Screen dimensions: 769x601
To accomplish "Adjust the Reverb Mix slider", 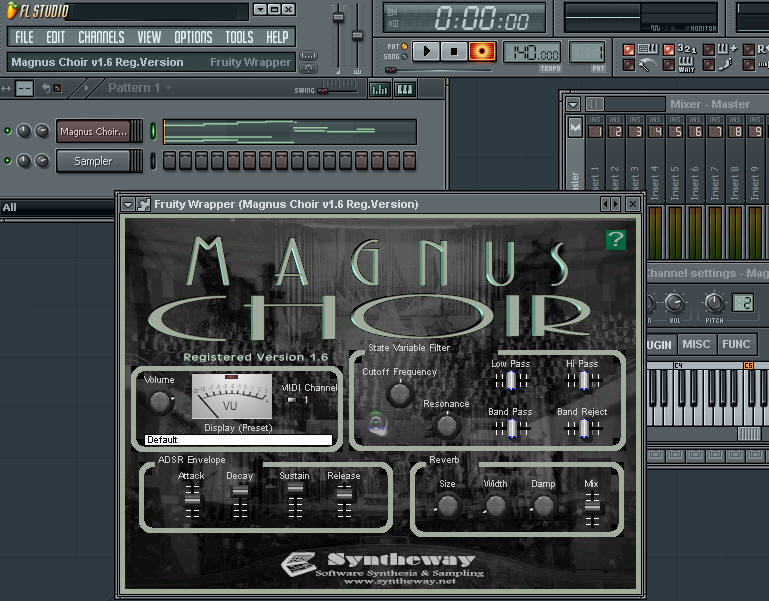I will click(x=592, y=509).
